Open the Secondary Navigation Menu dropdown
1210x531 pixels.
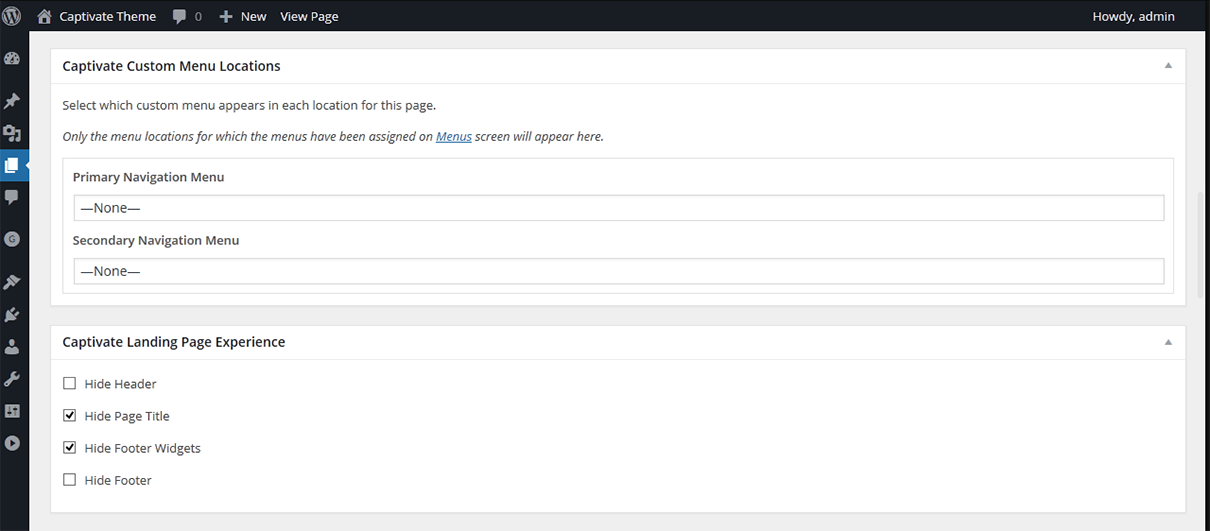(619, 271)
